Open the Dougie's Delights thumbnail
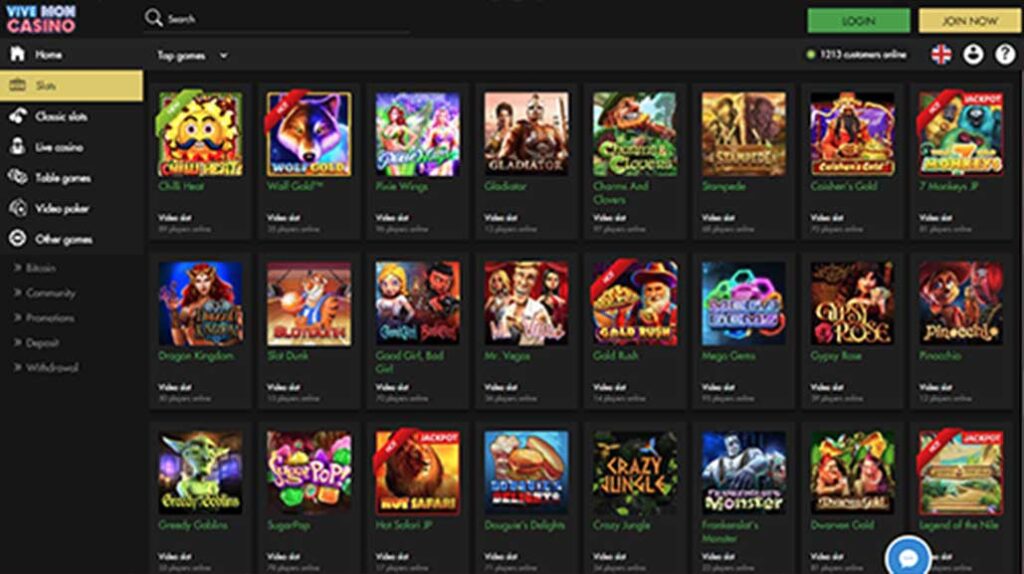Screen dimensions: 1024x574 tap(526, 473)
